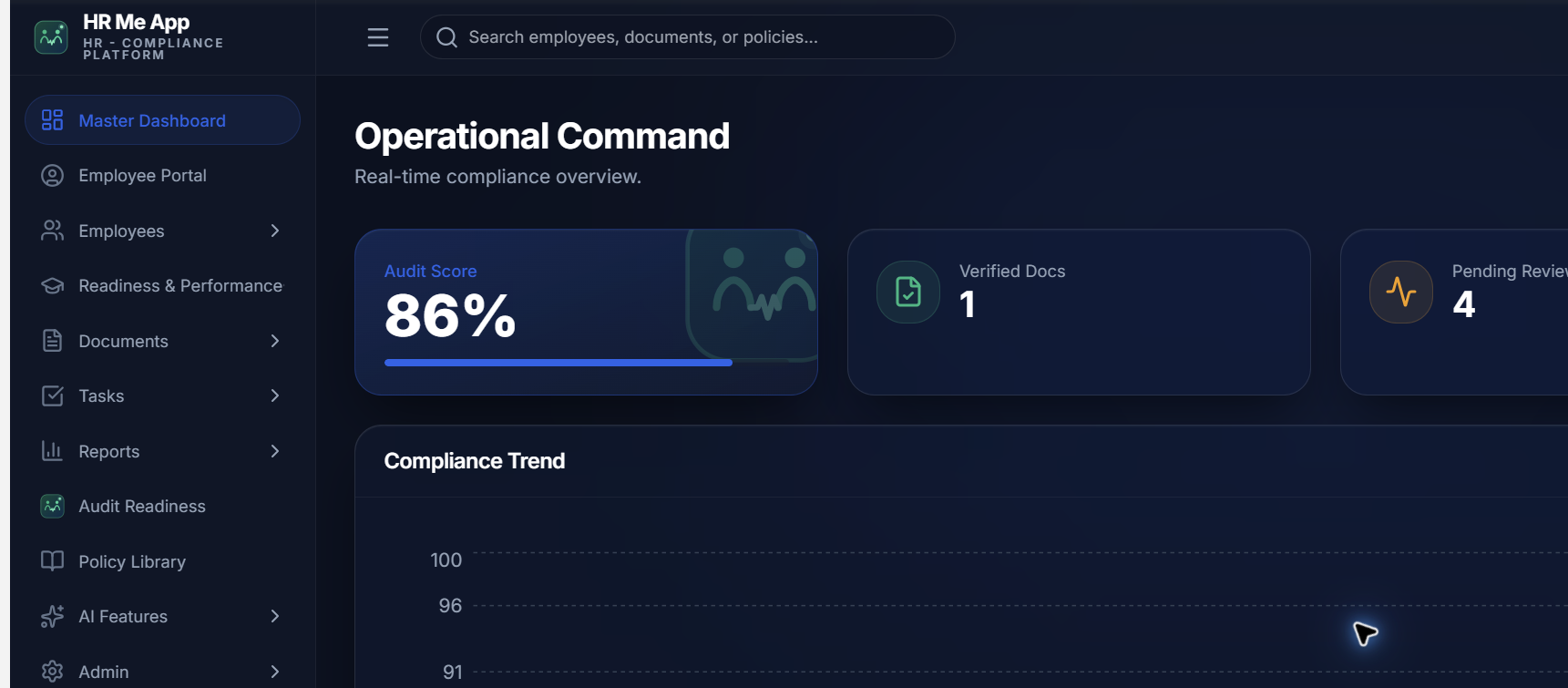Click the Audit Score progress bar

click(x=559, y=363)
